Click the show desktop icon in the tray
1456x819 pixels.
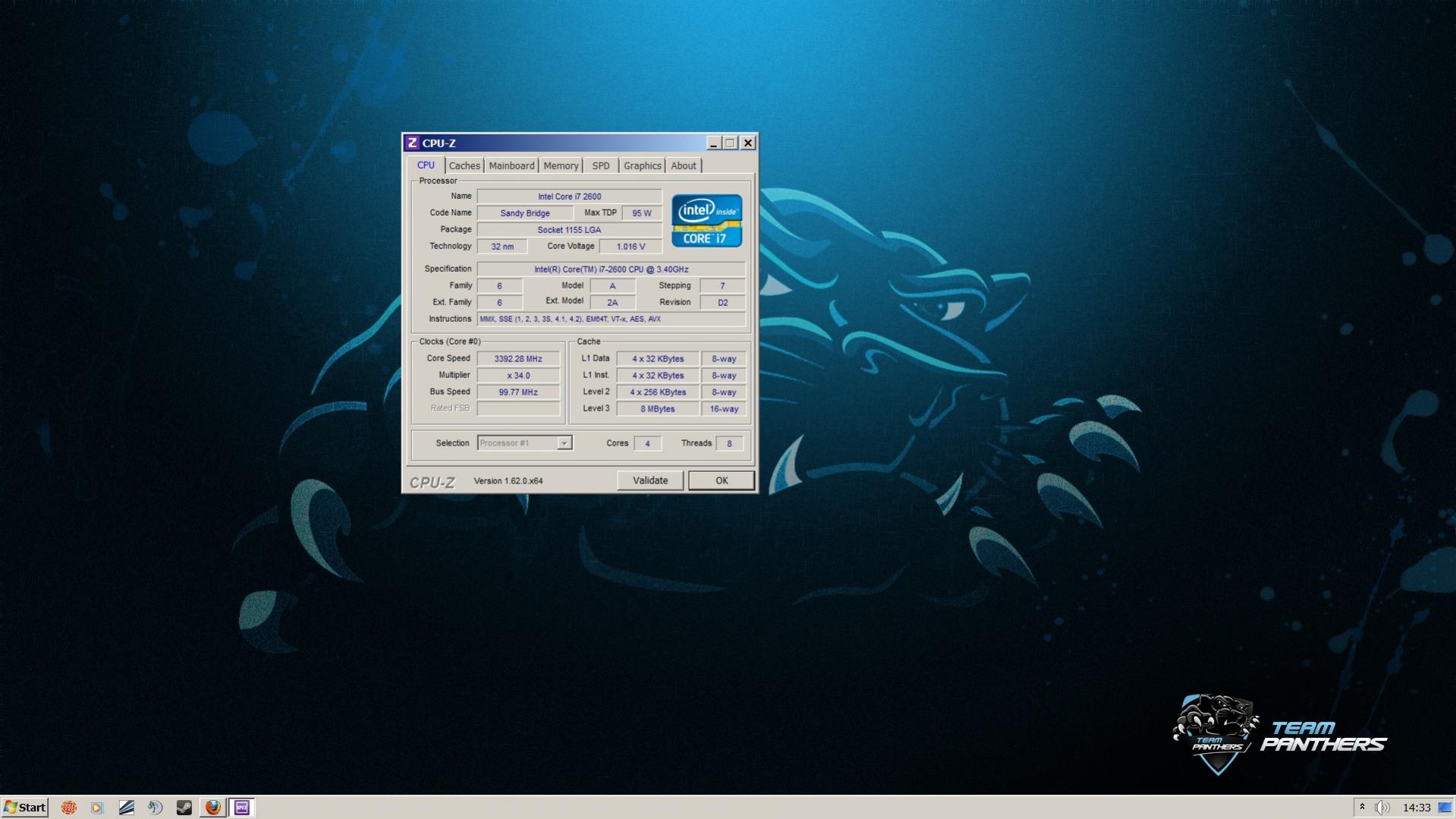tap(1445, 808)
